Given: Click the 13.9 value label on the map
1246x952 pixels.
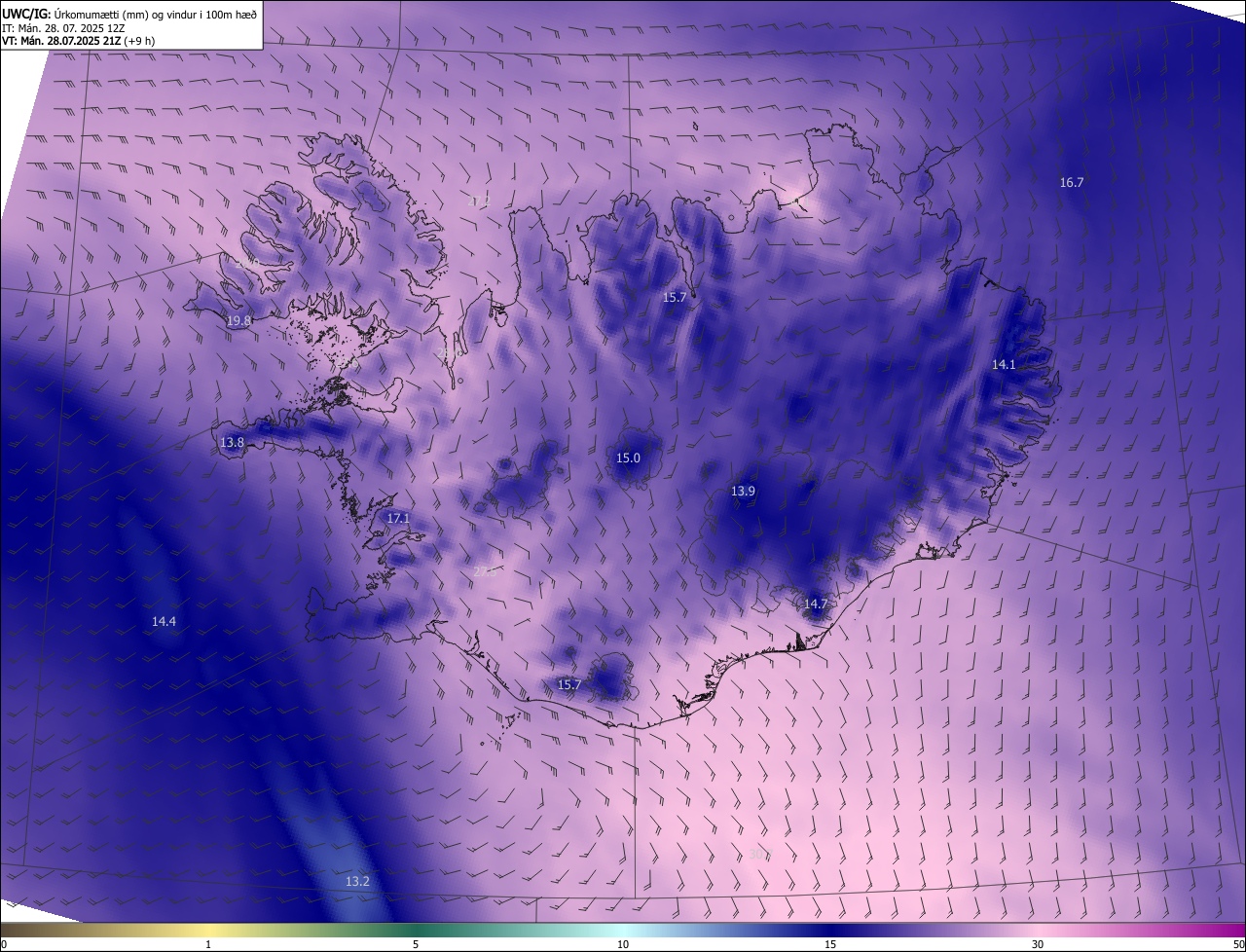Looking at the screenshot, I should [x=743, y=491].
